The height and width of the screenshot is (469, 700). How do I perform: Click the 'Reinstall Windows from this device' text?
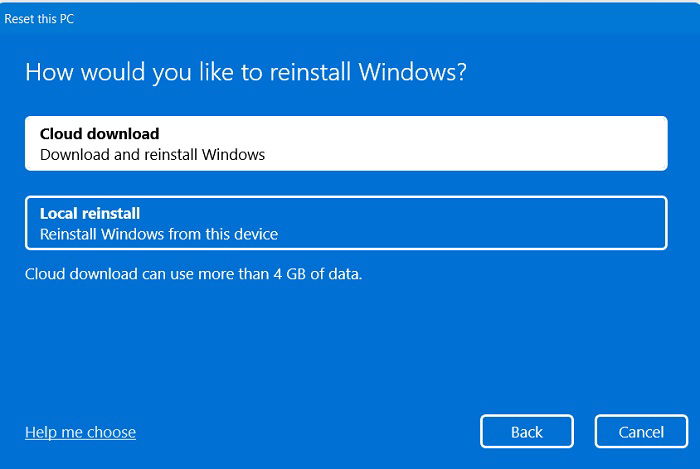click(159, 234)
